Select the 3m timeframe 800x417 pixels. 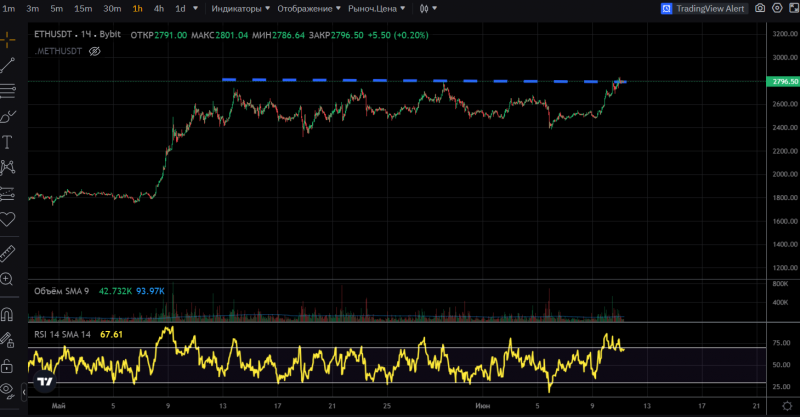tap(33, 8)
